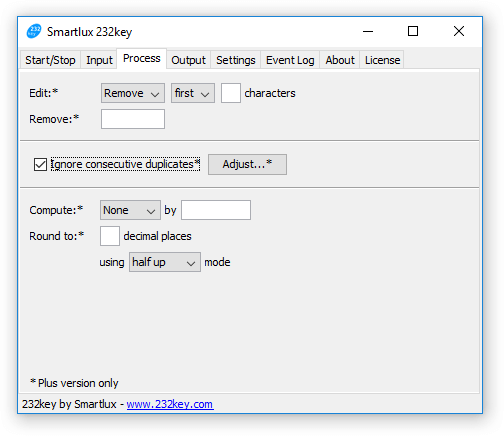The image size is (504, 436).
Task: Go to the Output tab
Action: pos(188,60)
